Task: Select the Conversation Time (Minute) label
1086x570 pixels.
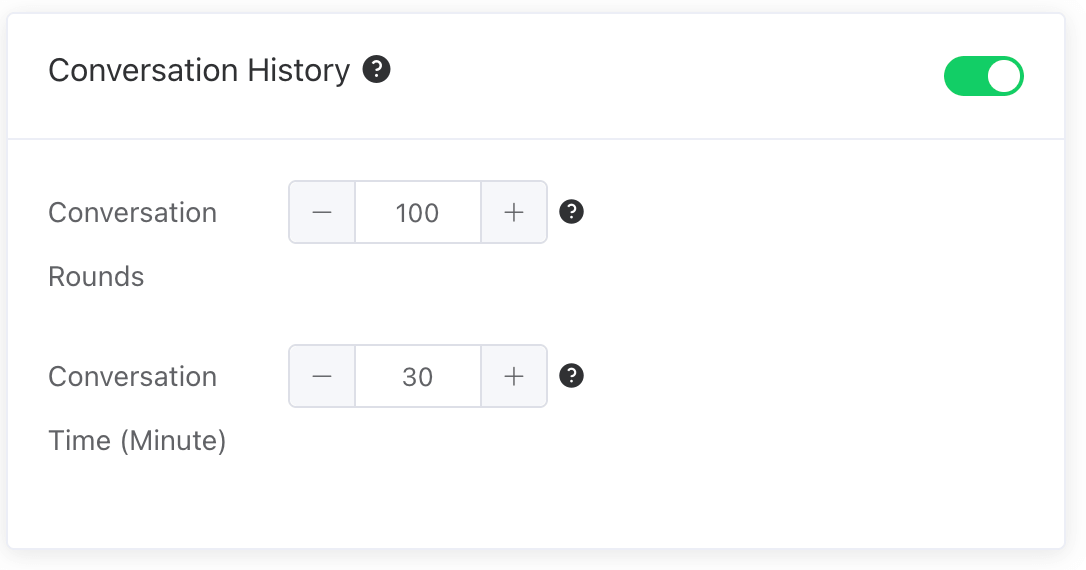Action: tap(132, 377)
